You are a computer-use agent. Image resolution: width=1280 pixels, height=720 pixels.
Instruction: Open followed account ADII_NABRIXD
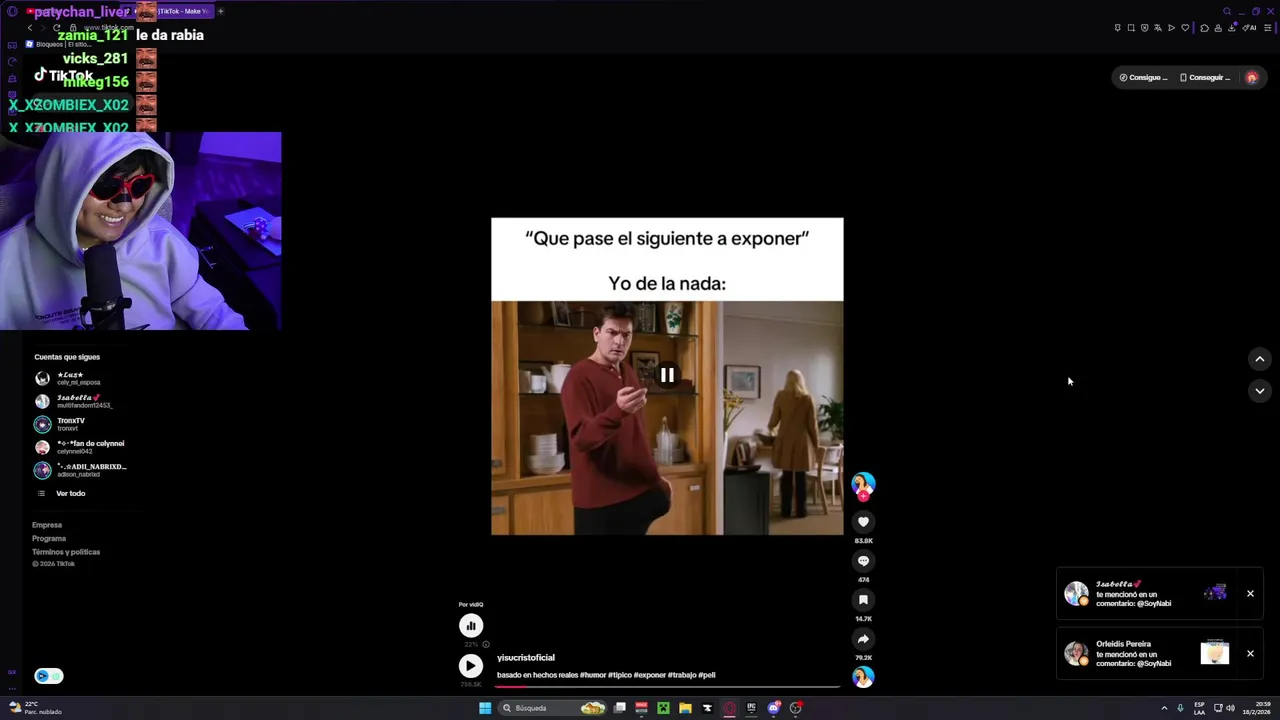pos(80,470)
